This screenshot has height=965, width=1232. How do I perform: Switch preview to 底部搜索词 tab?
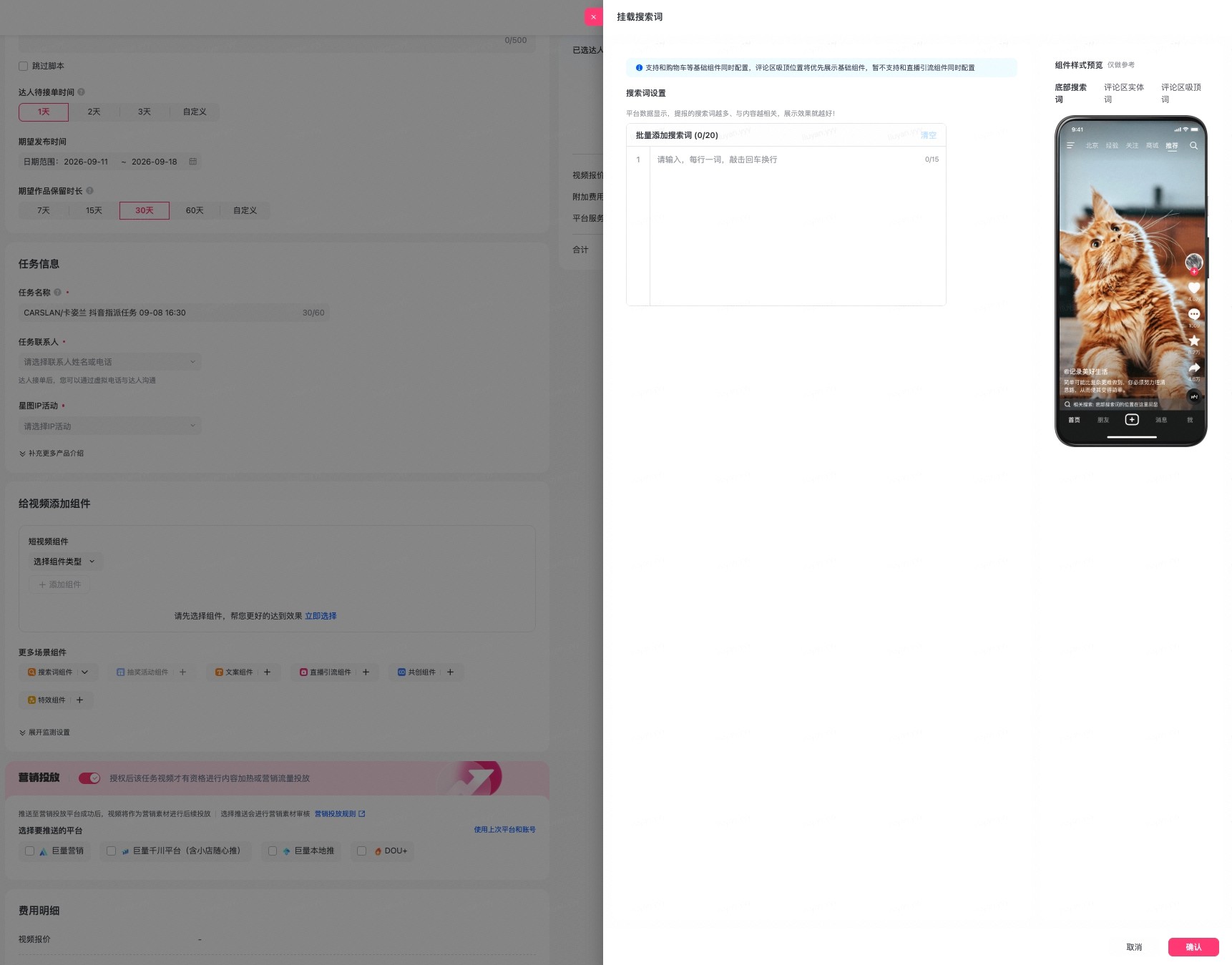click(x=1070, y=93)
